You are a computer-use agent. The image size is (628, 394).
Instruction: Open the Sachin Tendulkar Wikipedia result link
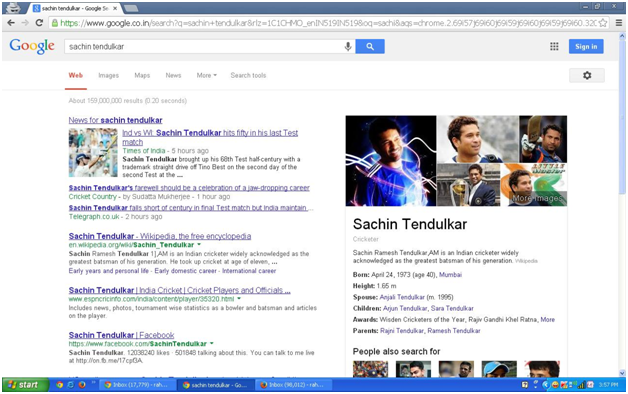(160, 236)
